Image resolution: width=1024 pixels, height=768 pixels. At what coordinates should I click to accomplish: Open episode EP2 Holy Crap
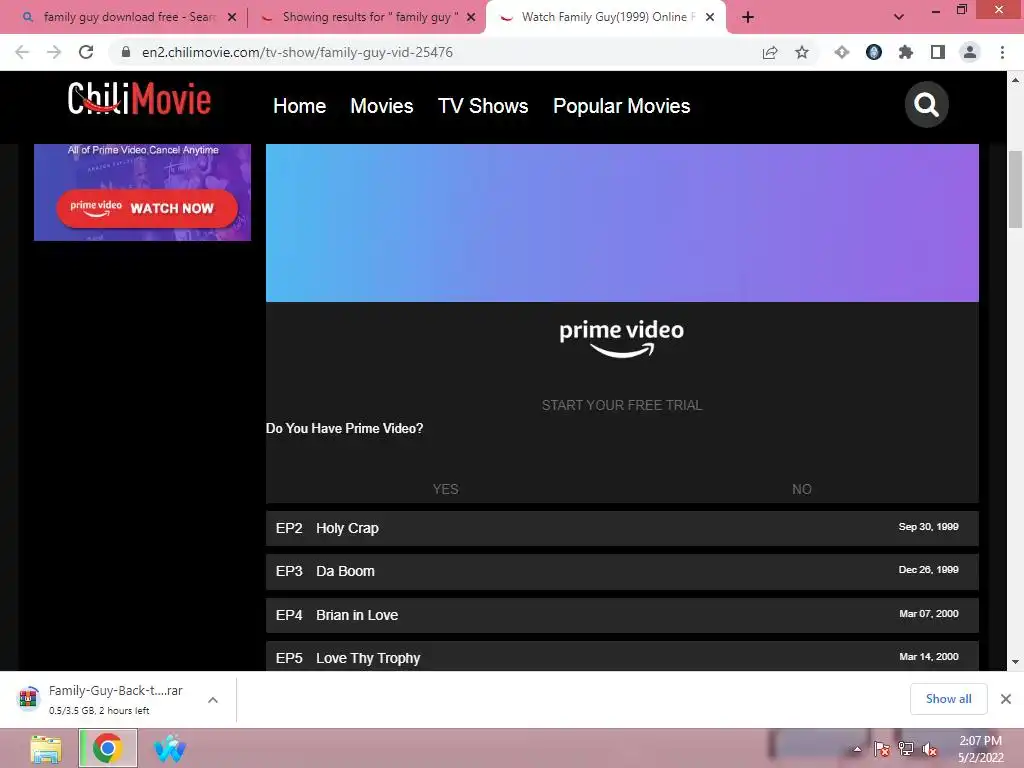(622, 528)
